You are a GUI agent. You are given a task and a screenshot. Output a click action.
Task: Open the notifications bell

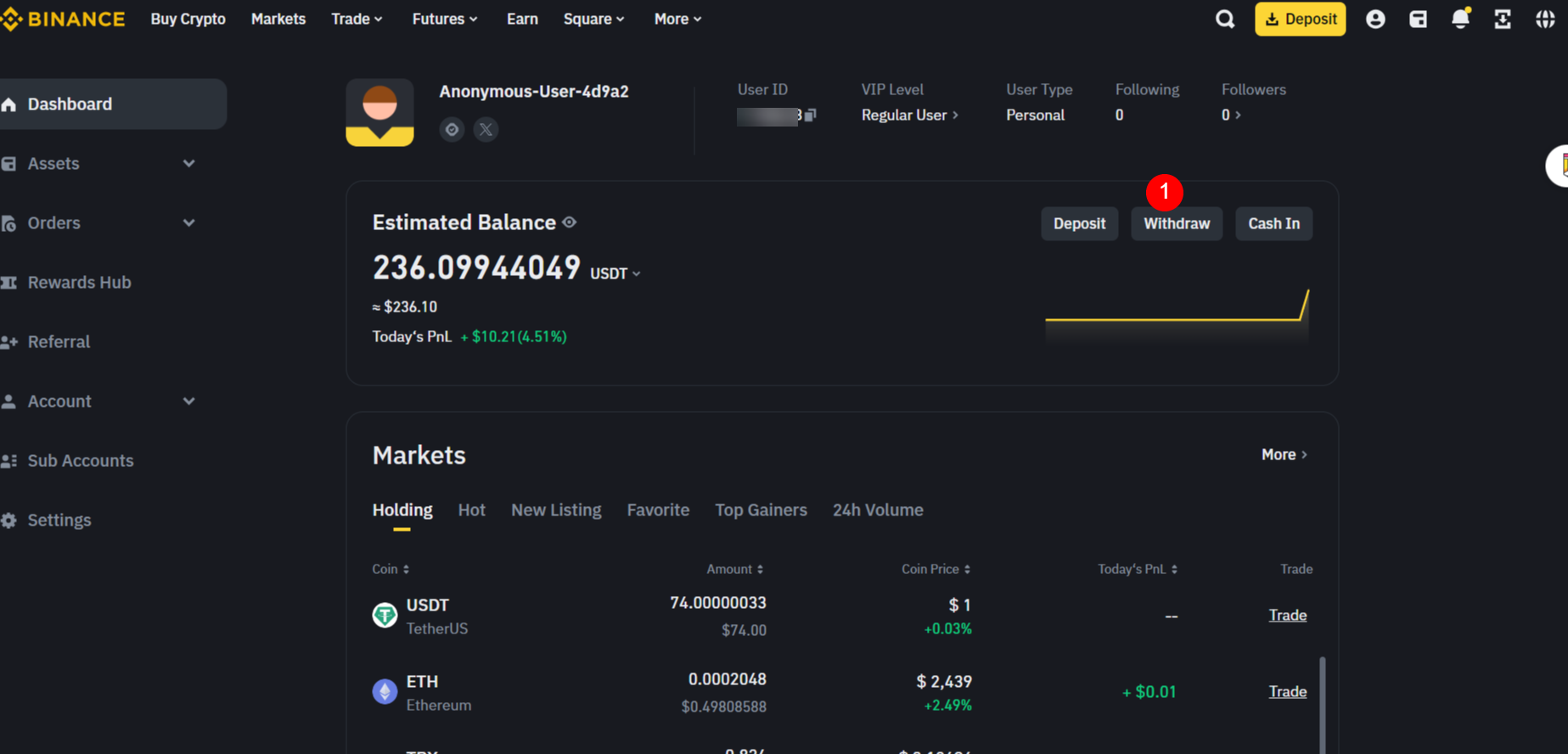[1460, 19]
